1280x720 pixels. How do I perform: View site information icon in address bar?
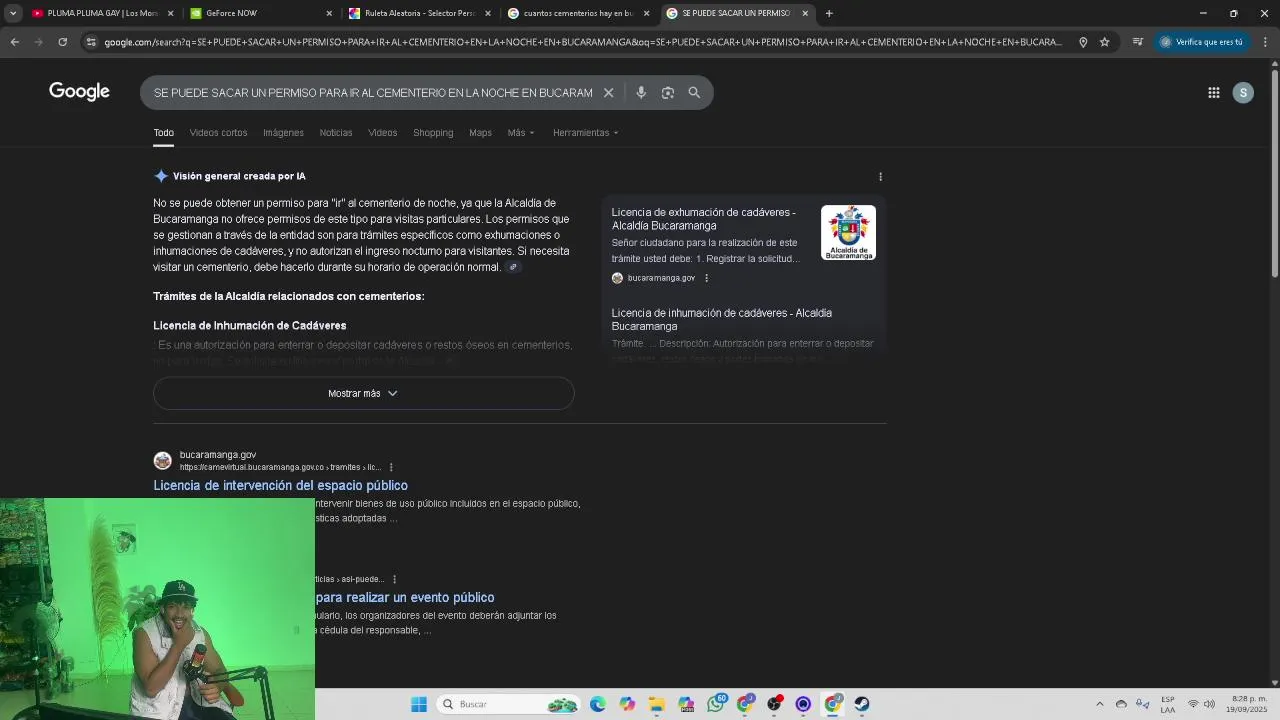click(91, 42)
